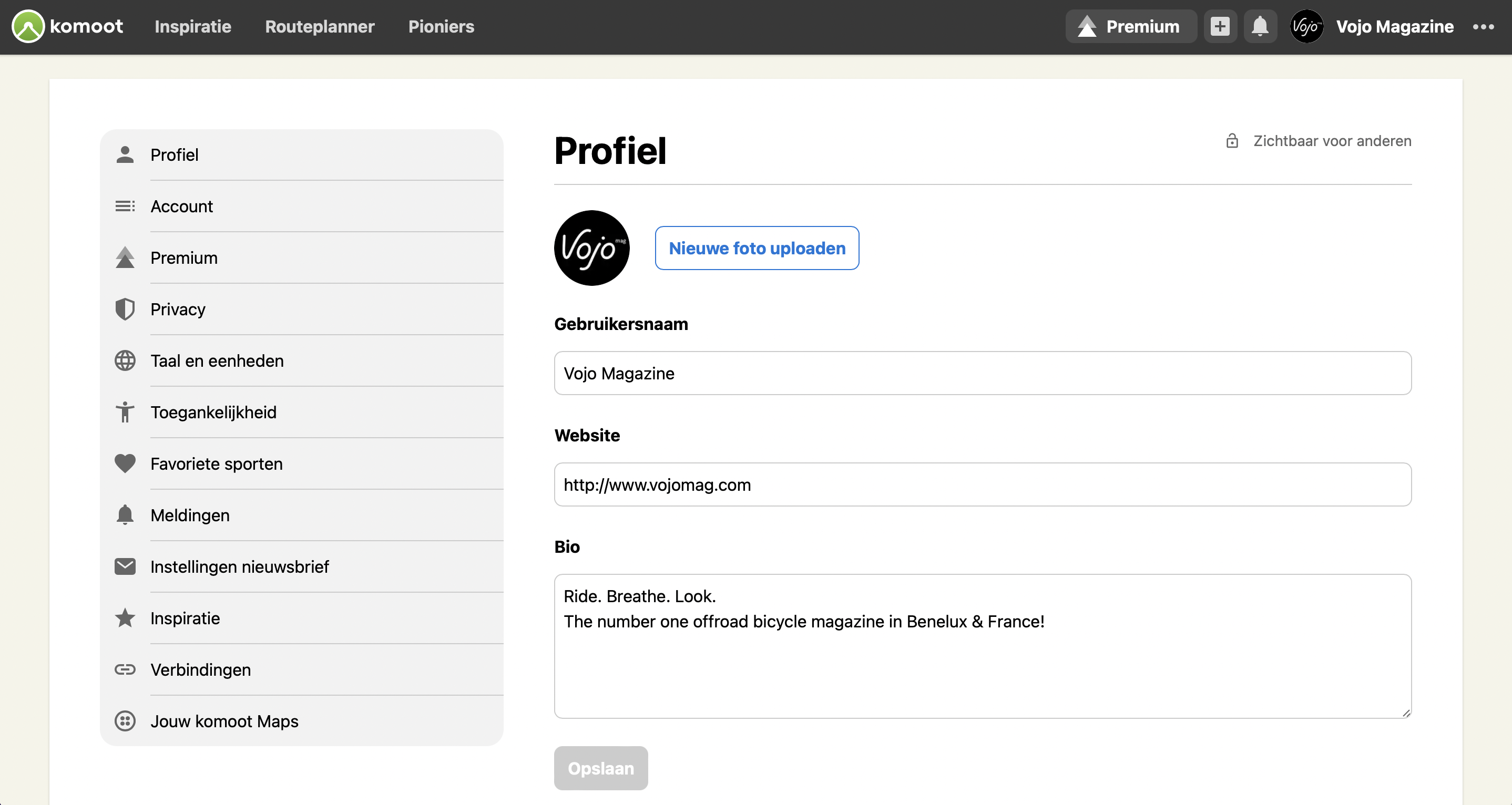Screen dimensions: 1512x805
Task: Click the Website field label
Action: click(587, 436)
